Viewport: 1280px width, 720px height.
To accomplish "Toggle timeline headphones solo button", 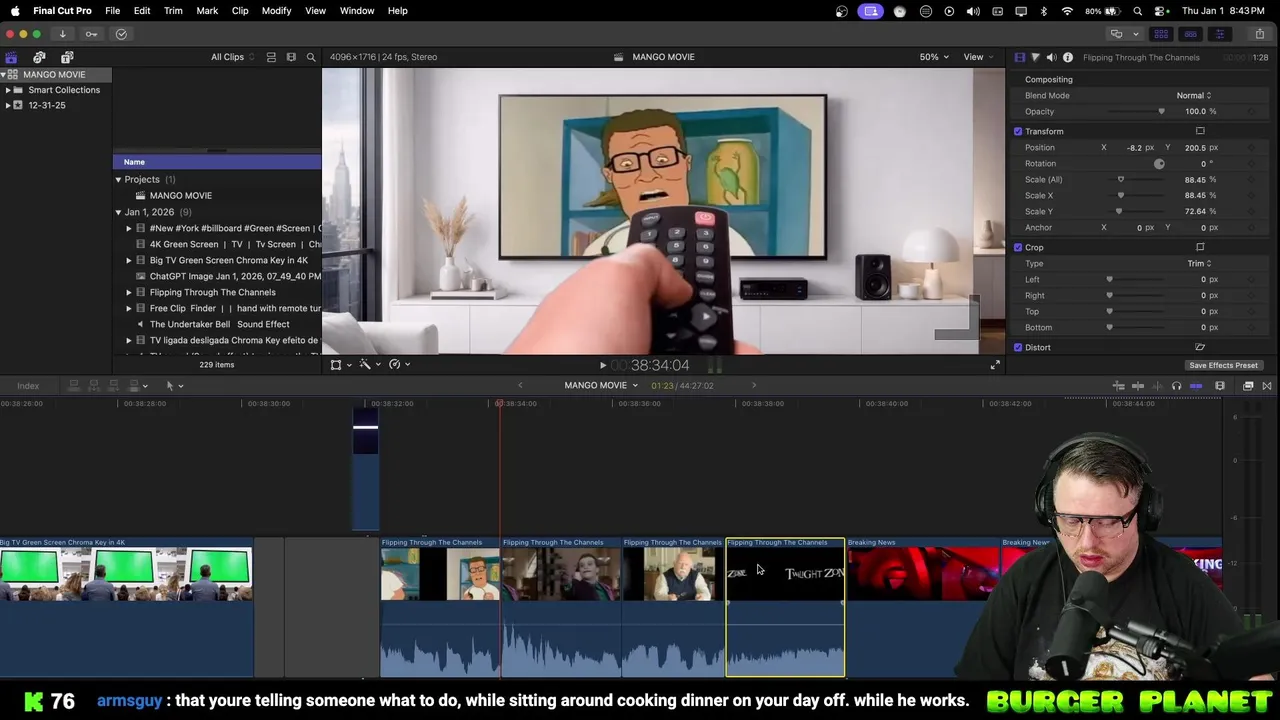I will click(x=1176, y=386).
